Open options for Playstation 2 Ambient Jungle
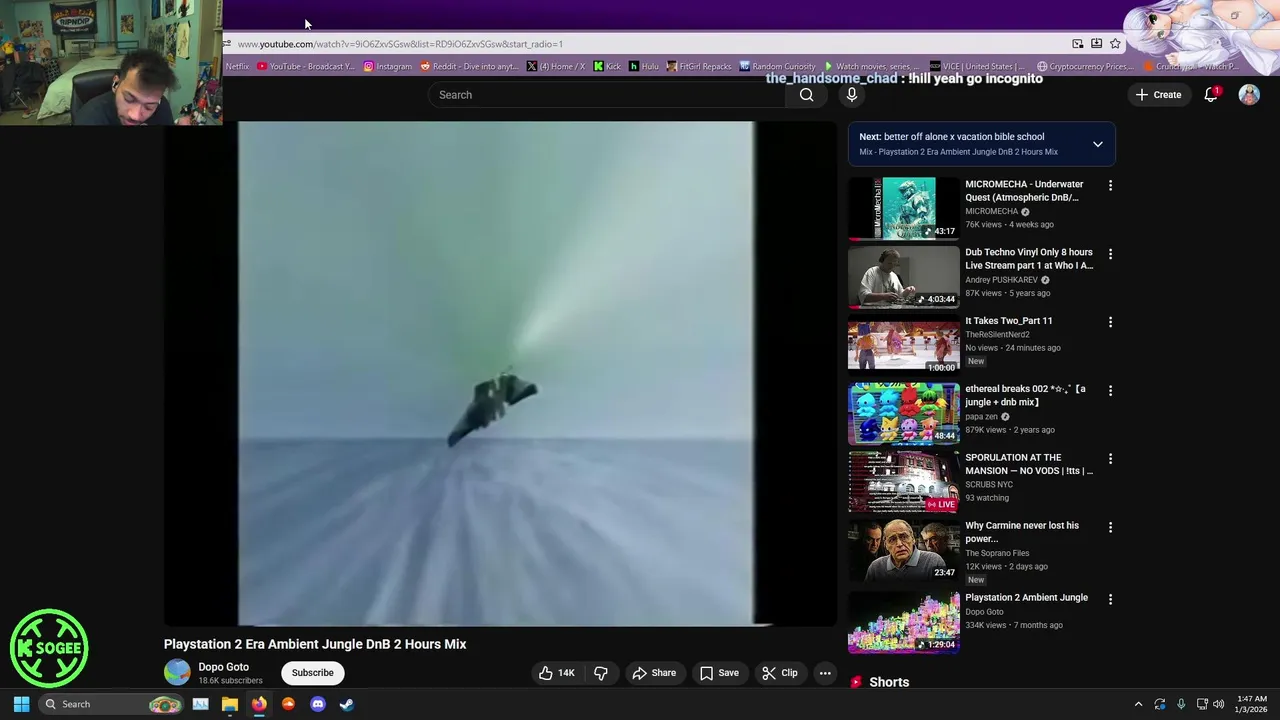 [1110, 599]
